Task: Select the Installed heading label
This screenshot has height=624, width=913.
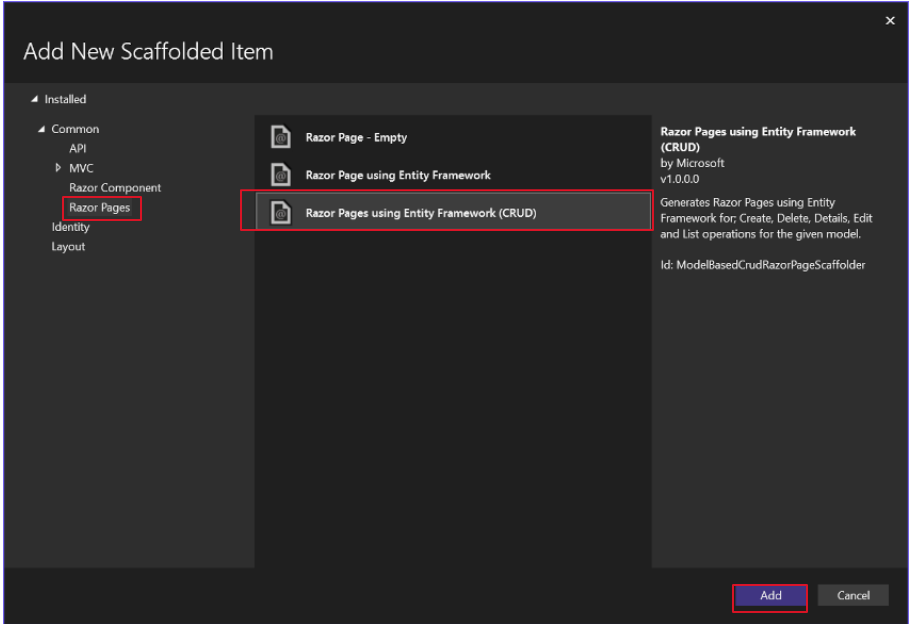Action: click(65, 100)
